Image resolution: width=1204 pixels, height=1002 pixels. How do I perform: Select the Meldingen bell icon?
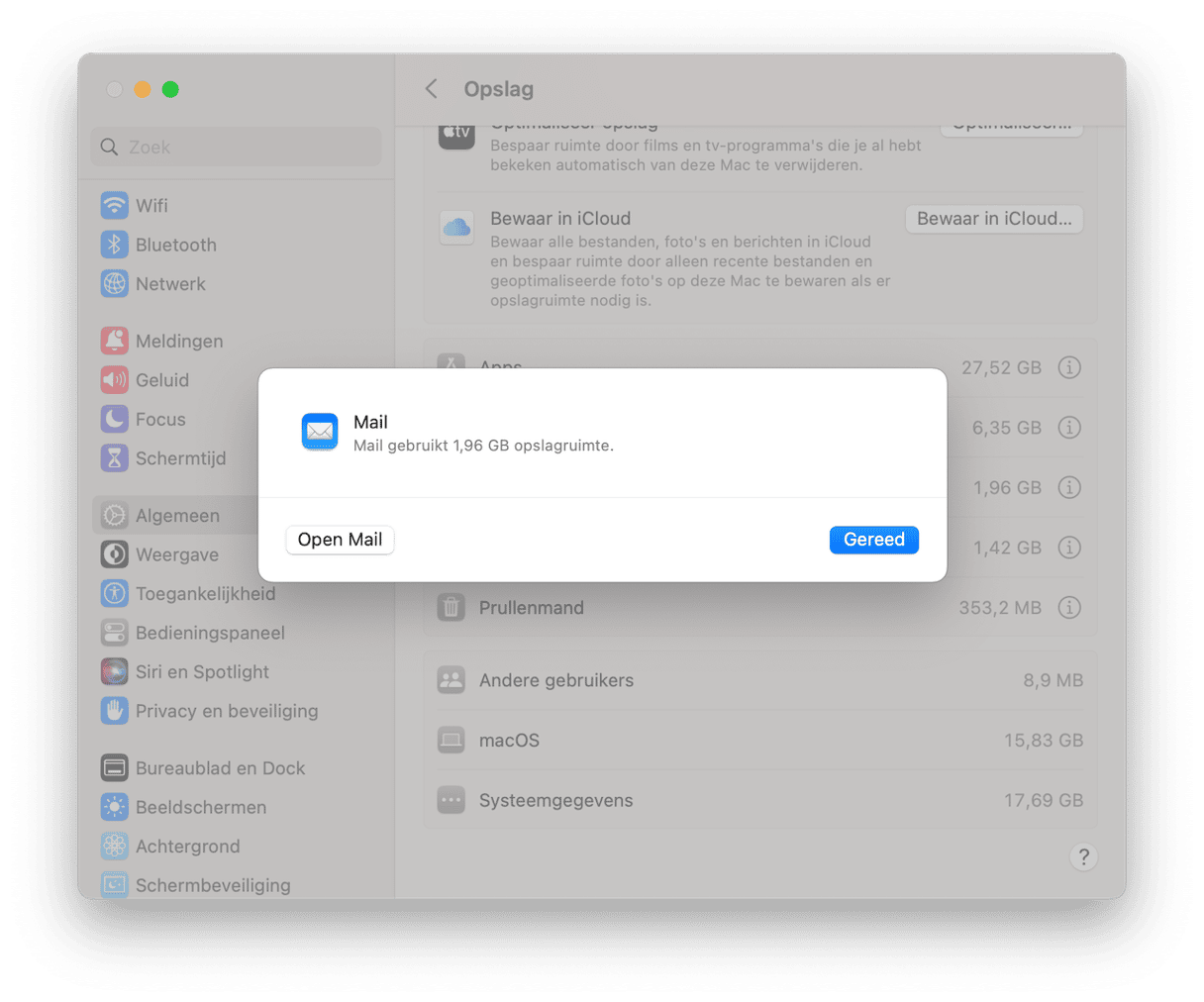coord(115,341)
